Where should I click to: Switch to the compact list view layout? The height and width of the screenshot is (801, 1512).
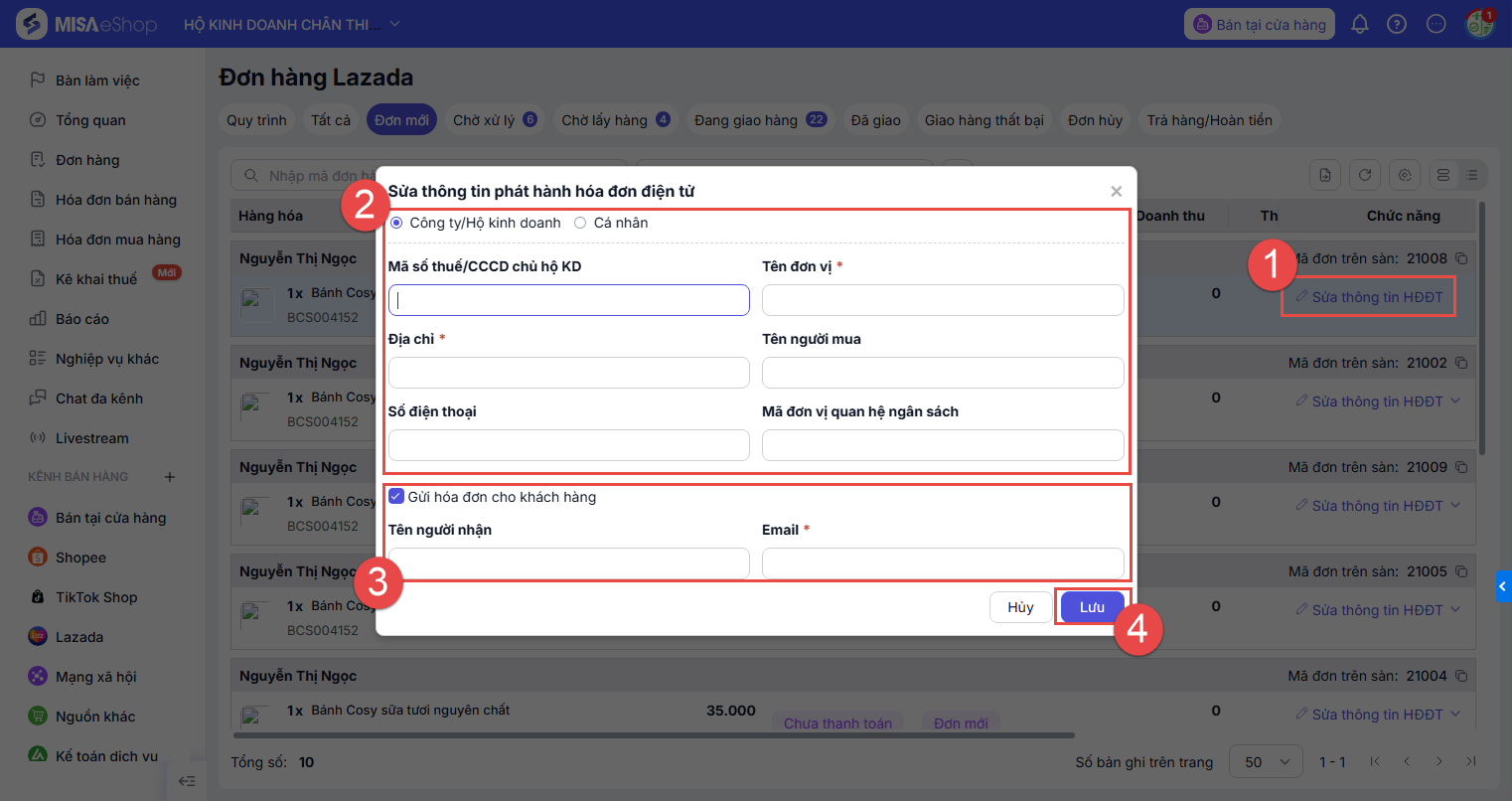(1471, 175)
